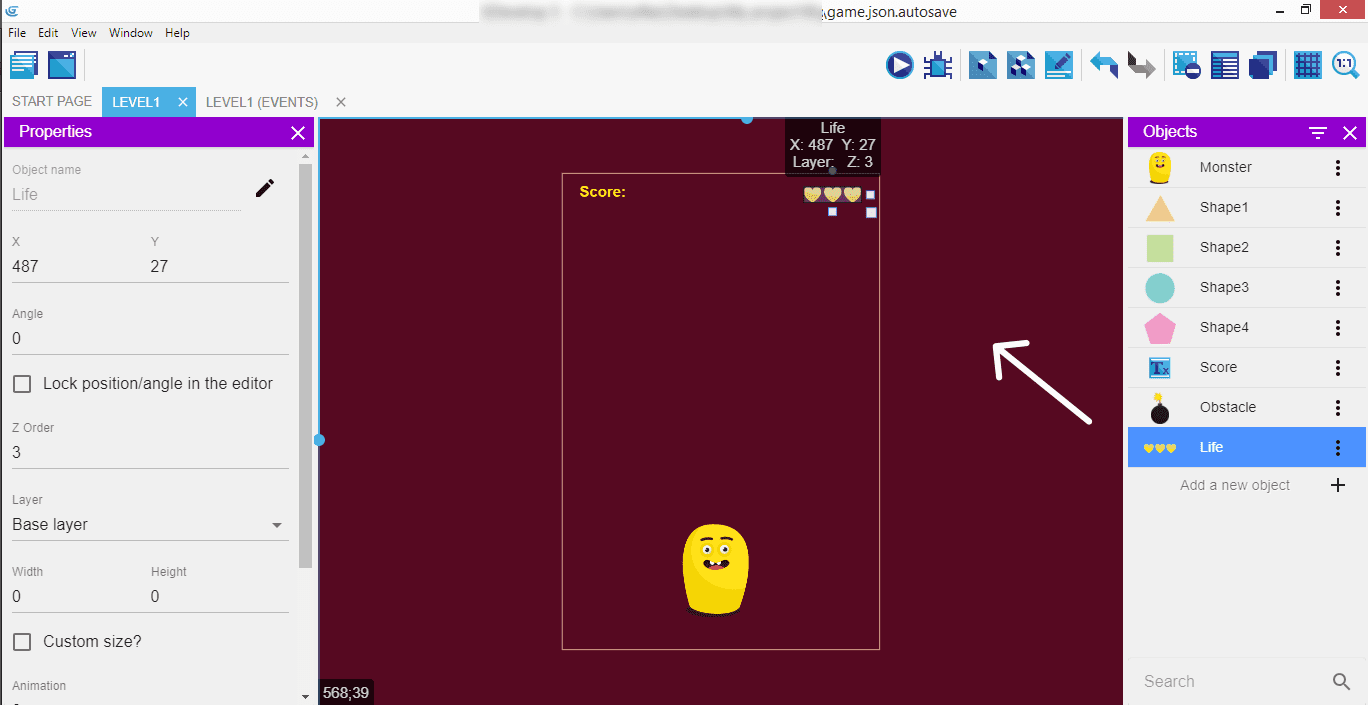Open the objects editor toolbar icon
This screenshot has width=1368, height=705.
[983, 66]
